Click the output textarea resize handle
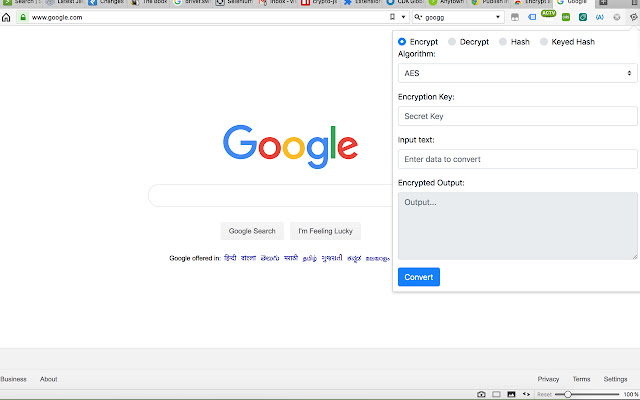The image size is (640, 400). pyautogui.click(x=635, y=257)
